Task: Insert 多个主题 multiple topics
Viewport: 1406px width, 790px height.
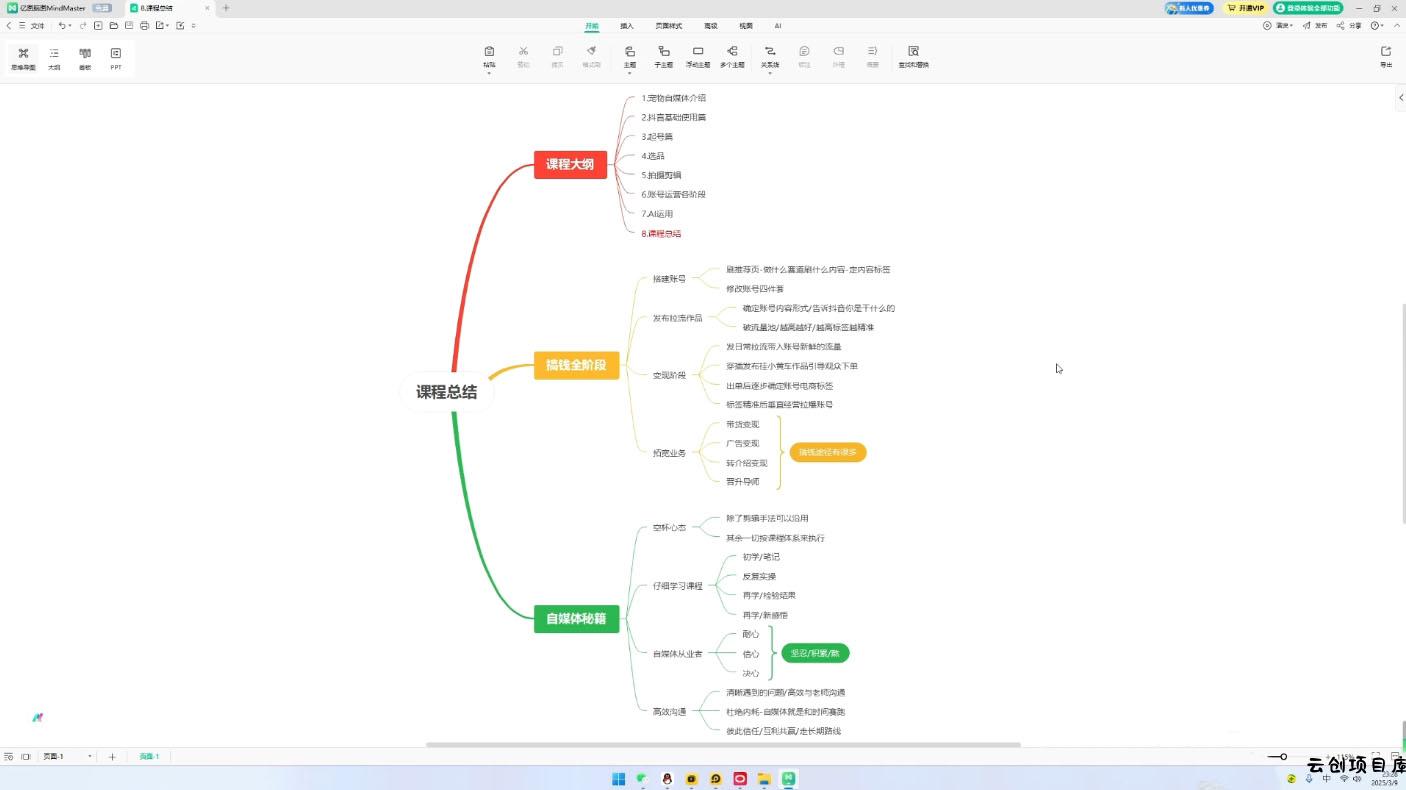Action: [x=732, y=56]
